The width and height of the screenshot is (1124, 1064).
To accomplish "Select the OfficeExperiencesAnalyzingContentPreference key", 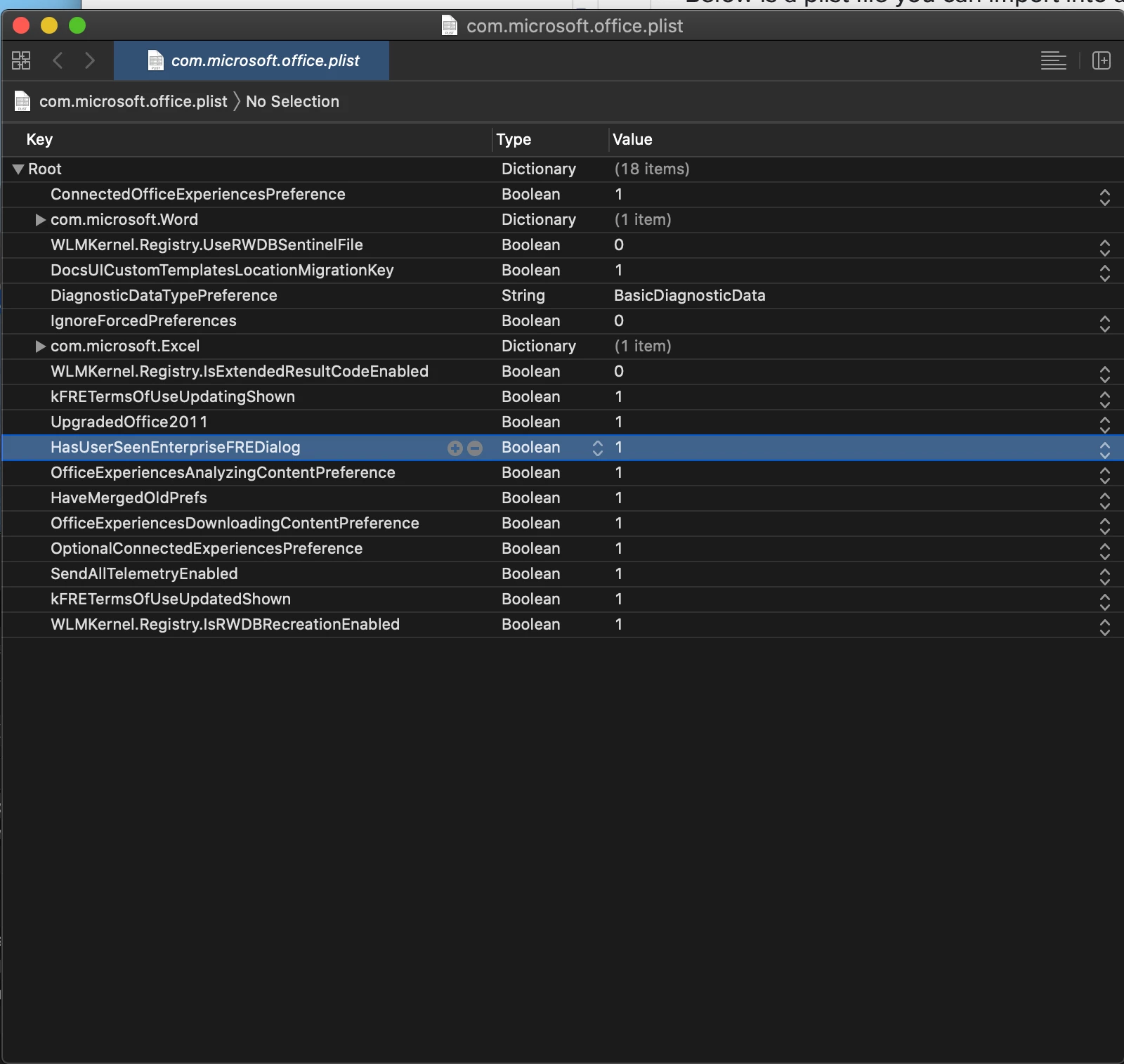I will coord(223,473).
